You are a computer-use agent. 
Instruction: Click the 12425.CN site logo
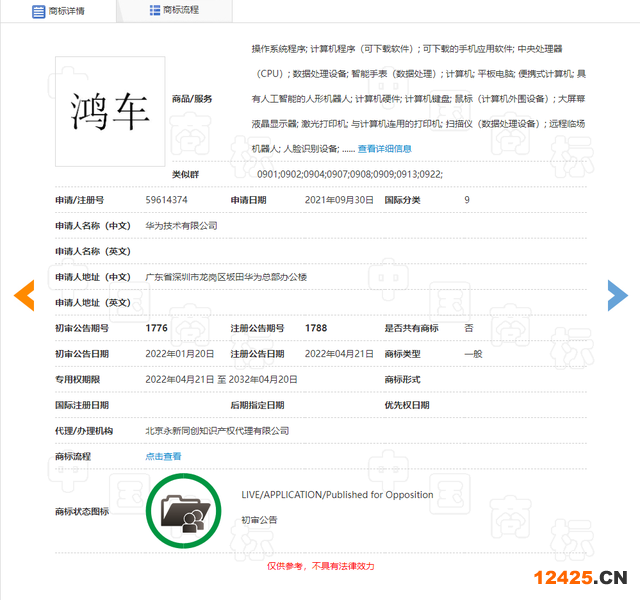point(580,578)
